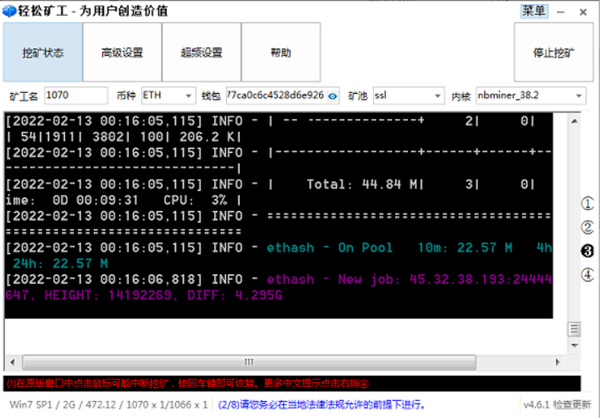Image resolution: width=600 pixels, height=418 pixels.
Task: Click the 206.2 K log row
Action: pos(123,137)
